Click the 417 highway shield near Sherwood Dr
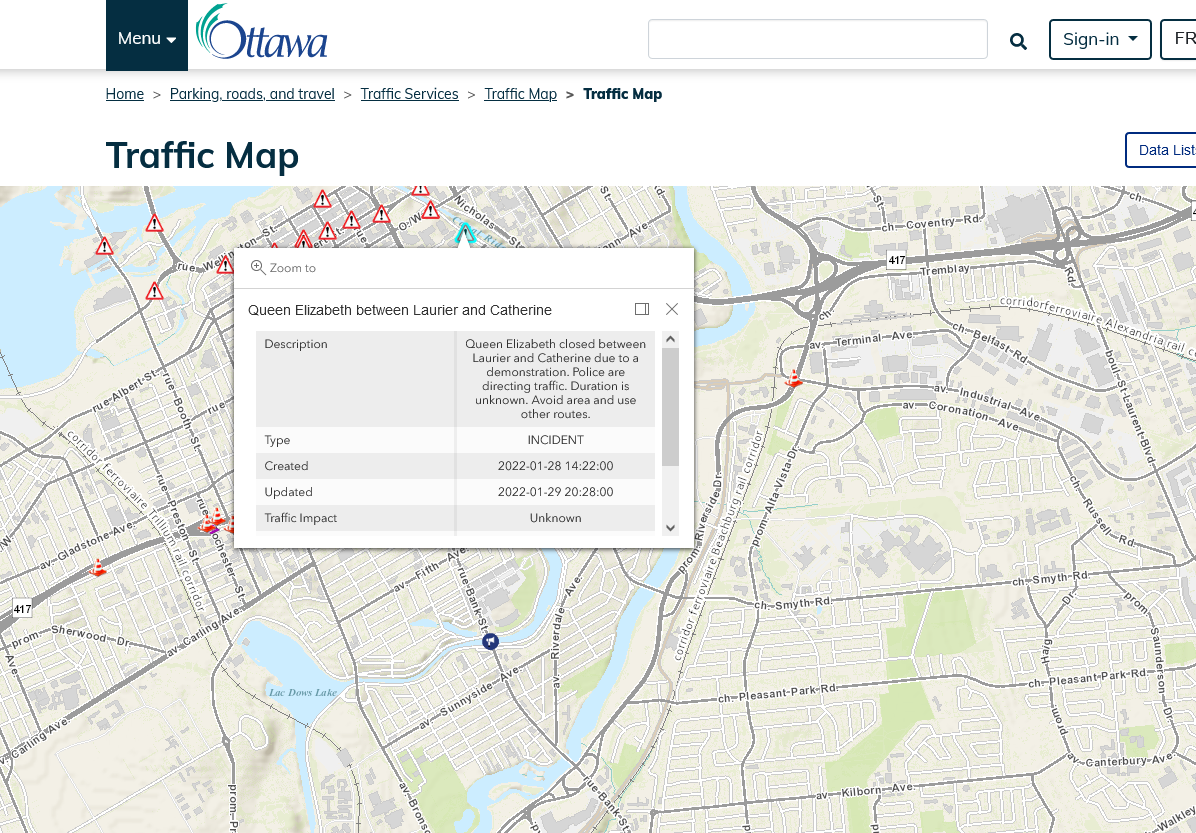This screenshot has width=1196, height=833. point(22,609)
